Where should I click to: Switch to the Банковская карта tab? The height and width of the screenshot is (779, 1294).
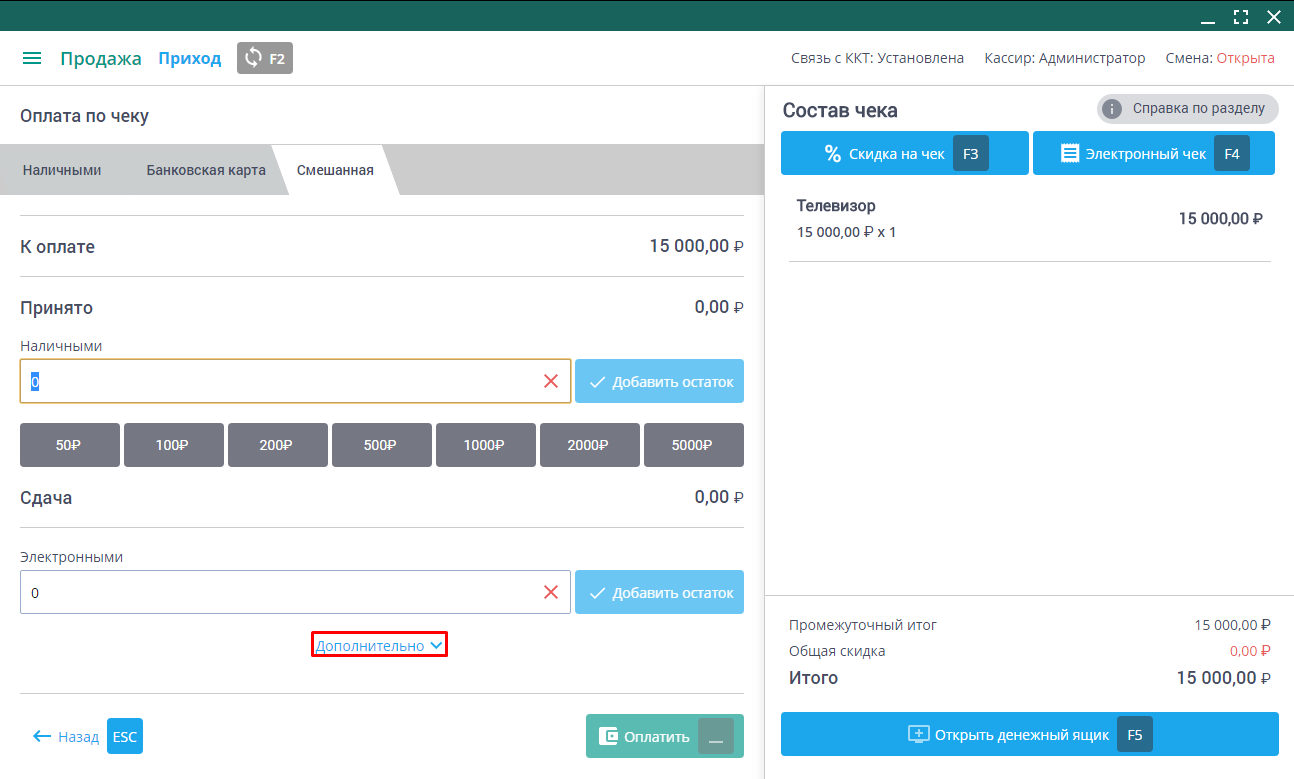(x=206, y=170)
